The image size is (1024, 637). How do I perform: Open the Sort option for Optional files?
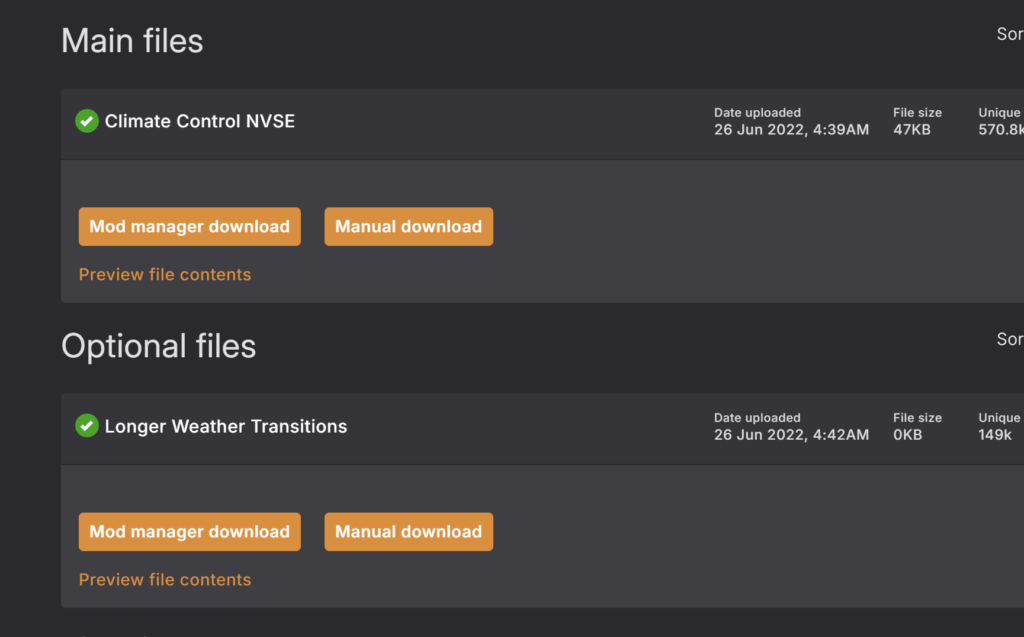click(1009, 339)
